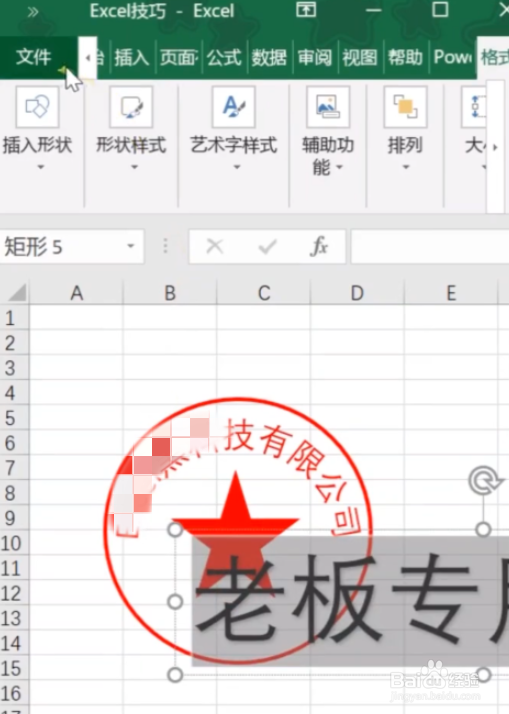This screenshot has height=714, width=509.
Task: Open the 文件 (File) menu
Action: (33, 57)
